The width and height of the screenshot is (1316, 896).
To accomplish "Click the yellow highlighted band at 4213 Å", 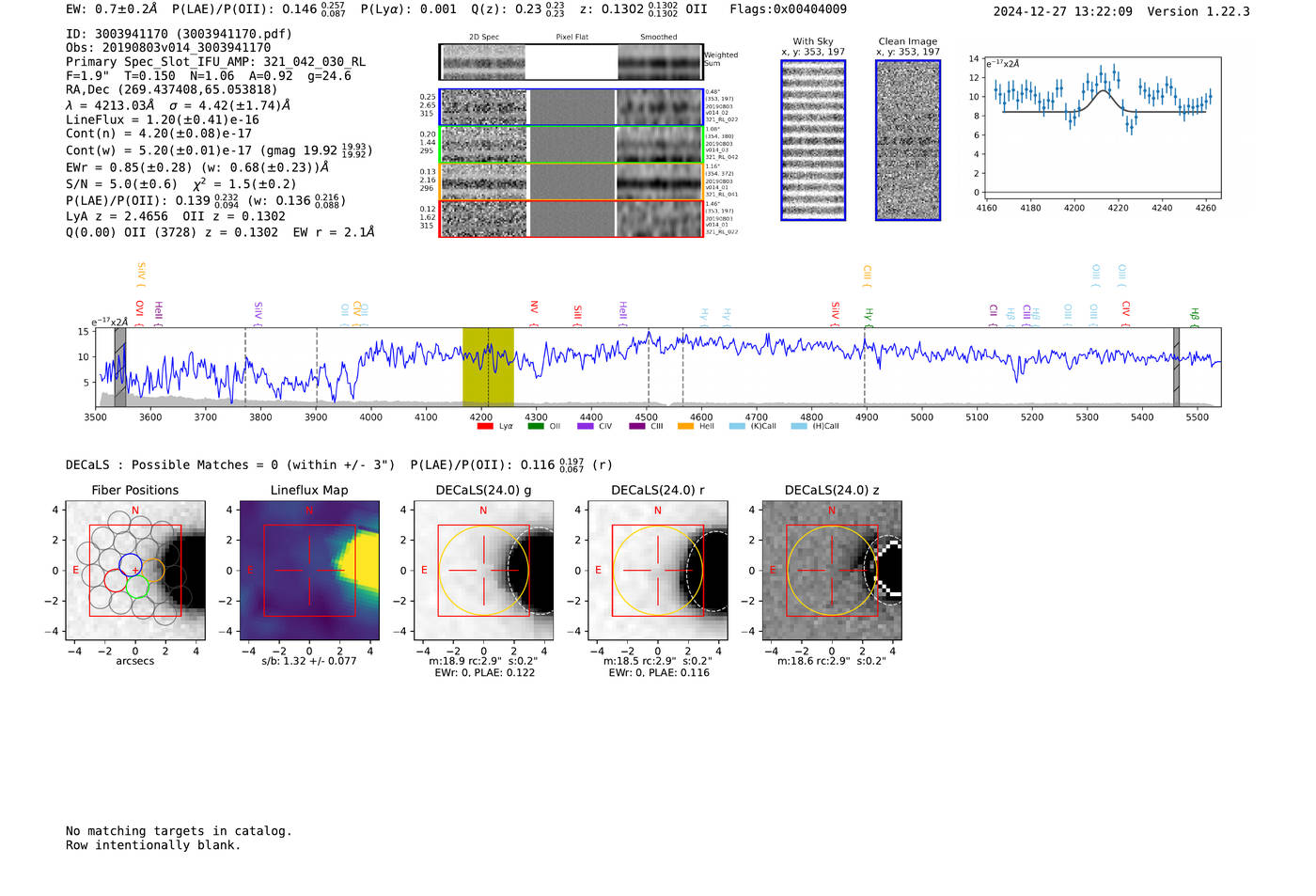I will tap(488, 367).
